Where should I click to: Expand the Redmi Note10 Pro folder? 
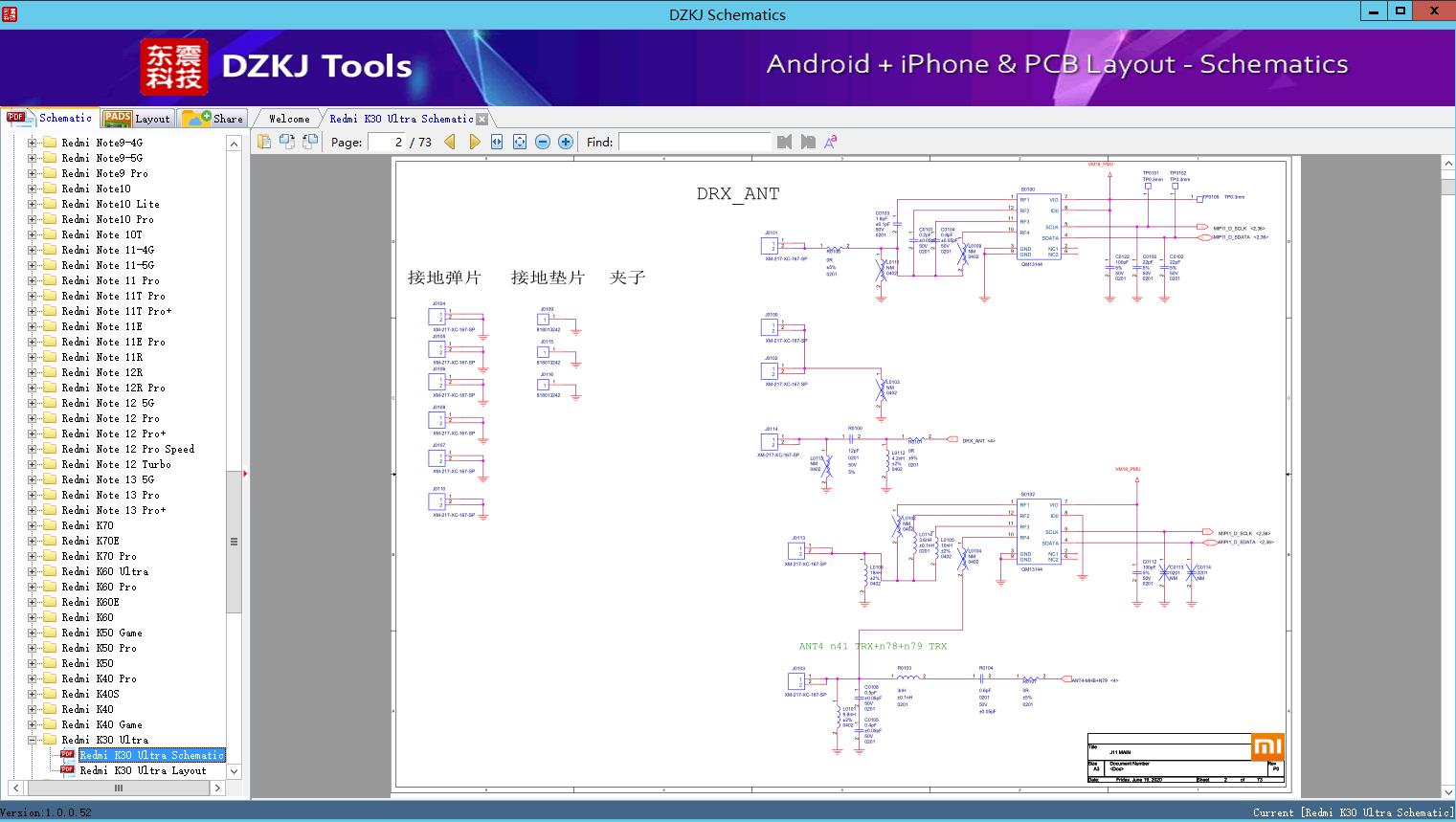coord(32,219)
